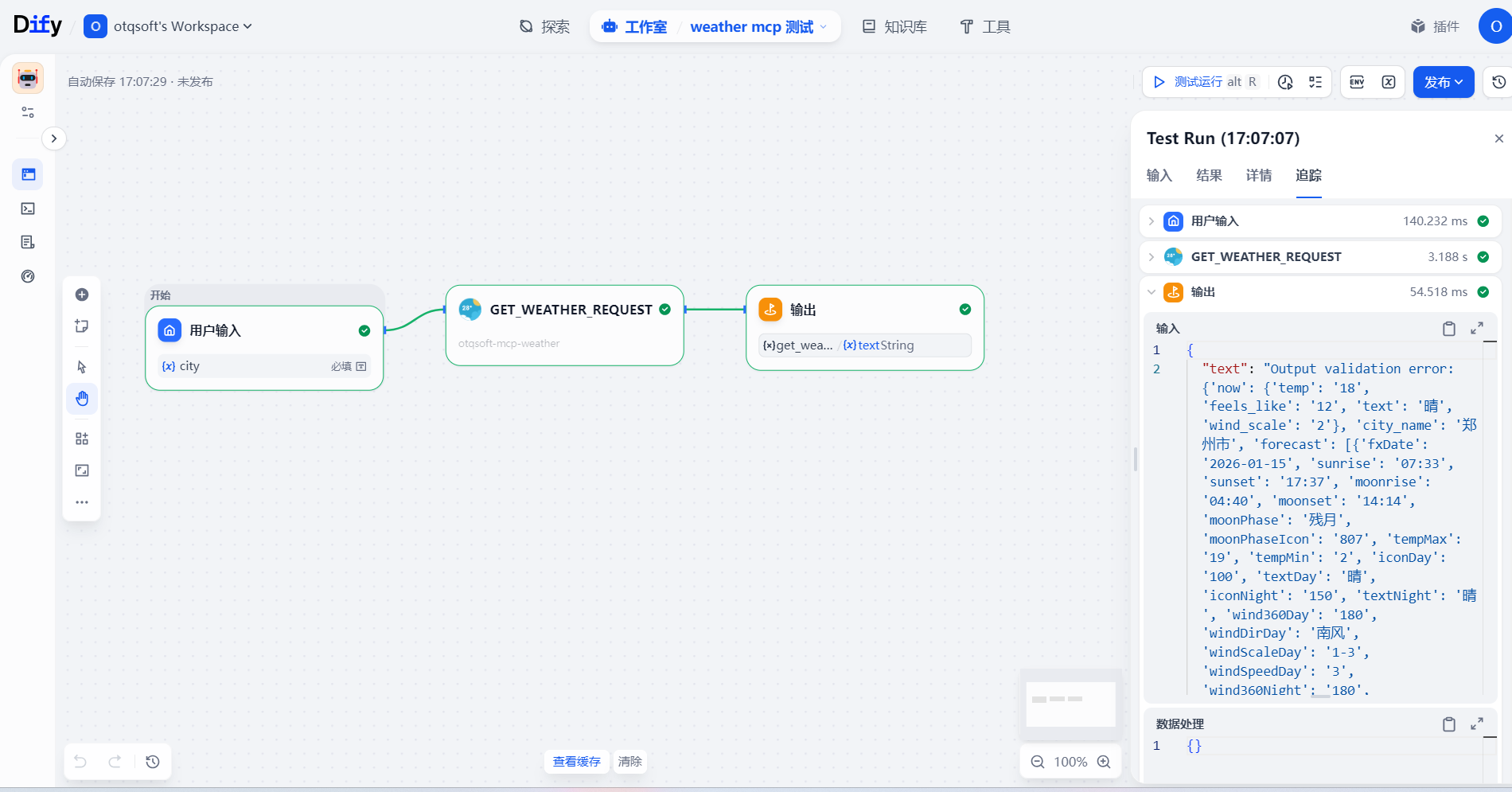Open the conversation variables (x) icon
Image resolution: width=1512 pixels, height=792 pixels.
(x=1389, y=82)
